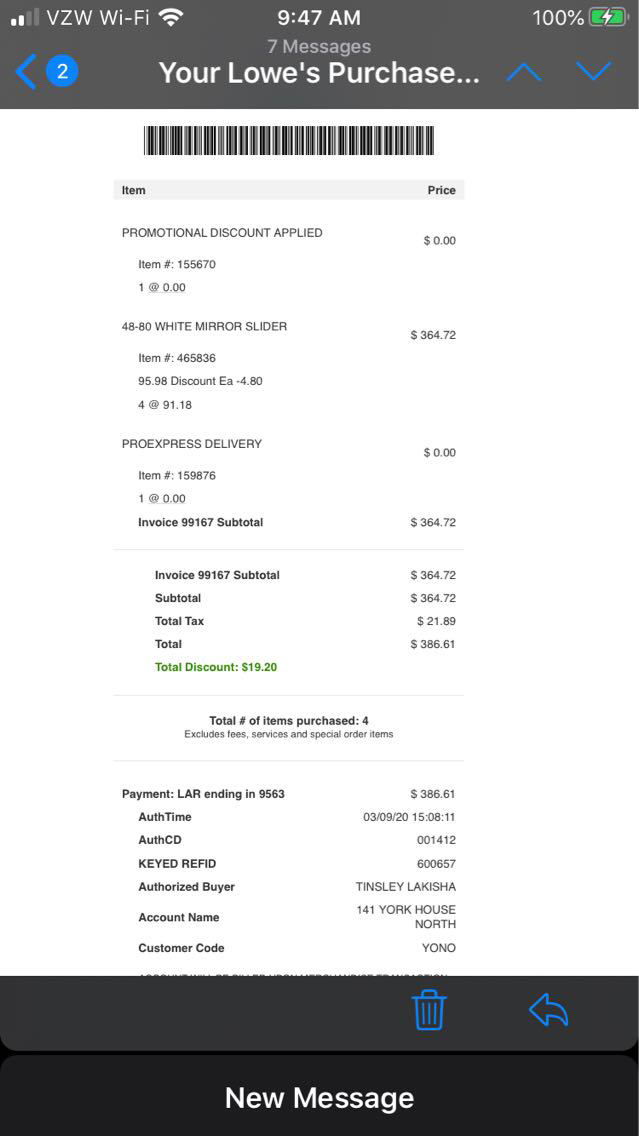Tap the Wi-Fi status icon

pyautogui.click(x=171, y=17)
